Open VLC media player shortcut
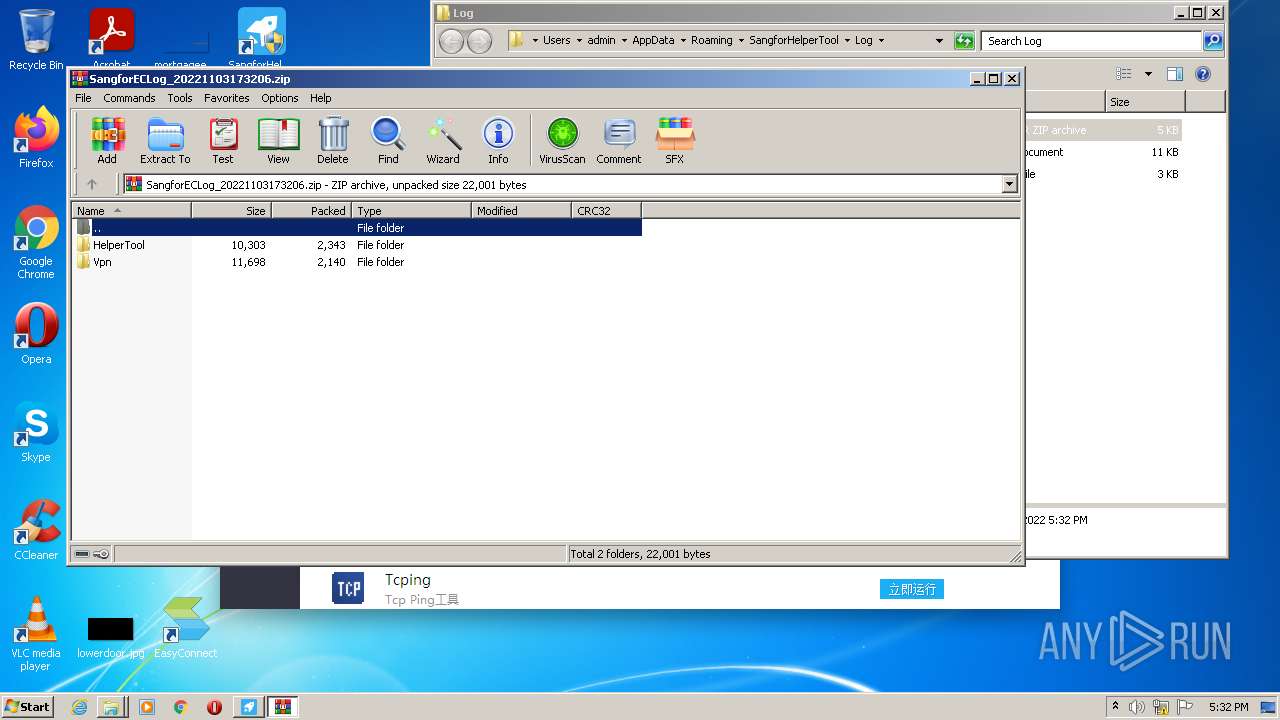1280x720 pixels. (36, 634)
